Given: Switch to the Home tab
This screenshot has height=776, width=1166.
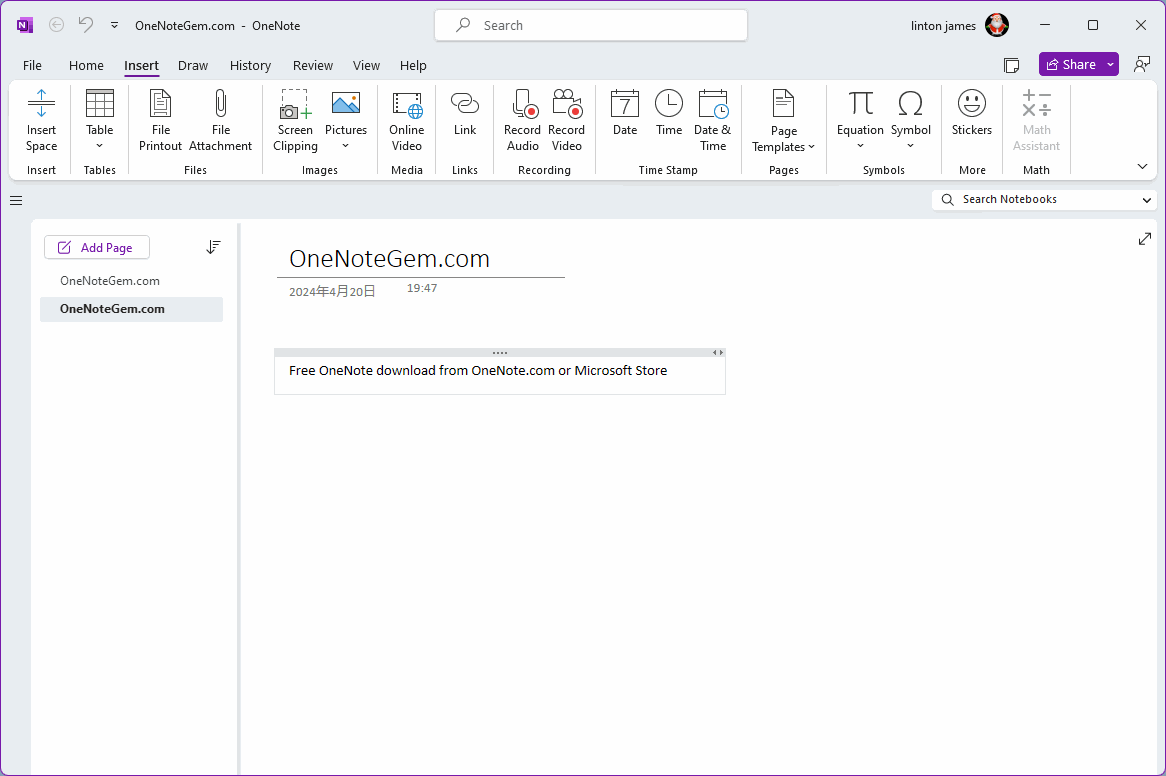Looking at the screenshot, I should click(x=86, y=65).
